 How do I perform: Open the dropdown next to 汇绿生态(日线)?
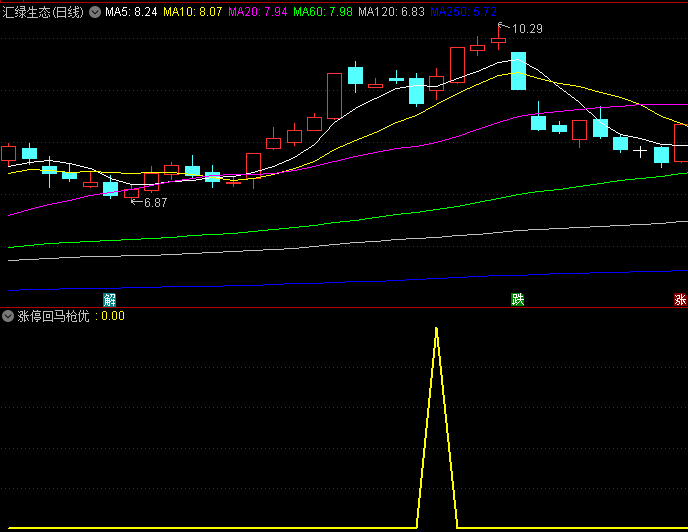tap(95, 12)
